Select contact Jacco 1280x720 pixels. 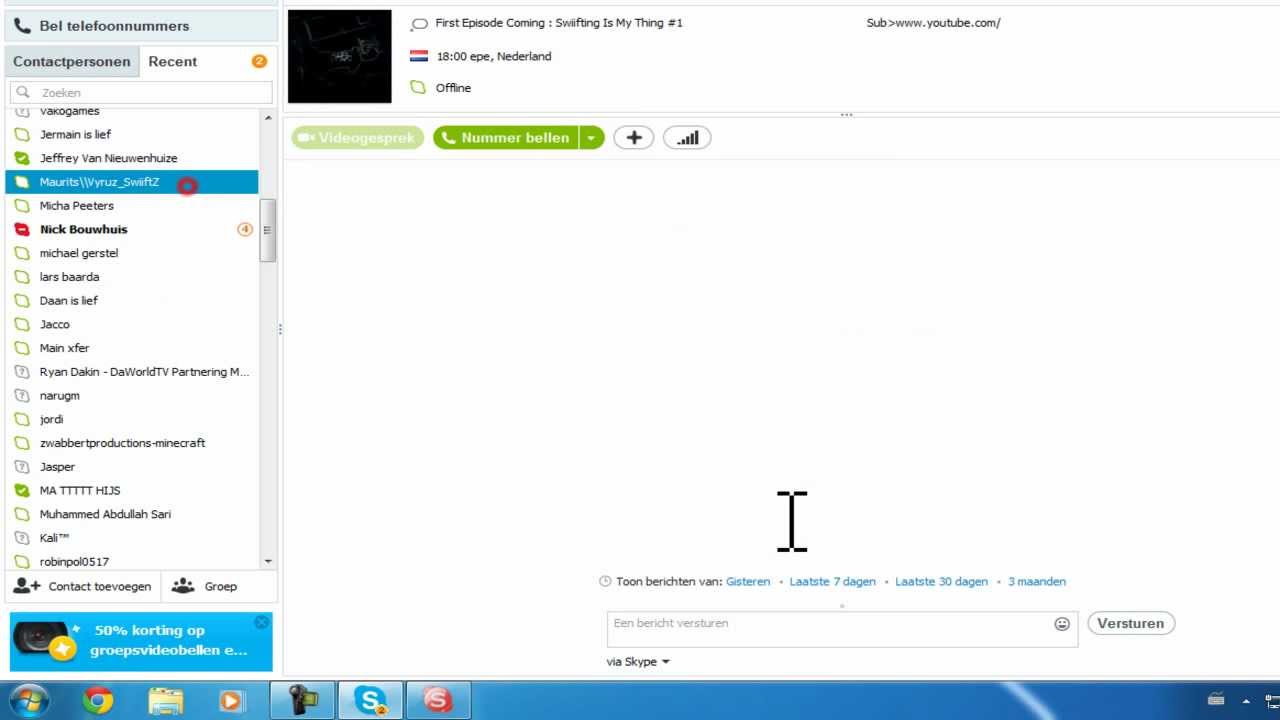[132, 324]
